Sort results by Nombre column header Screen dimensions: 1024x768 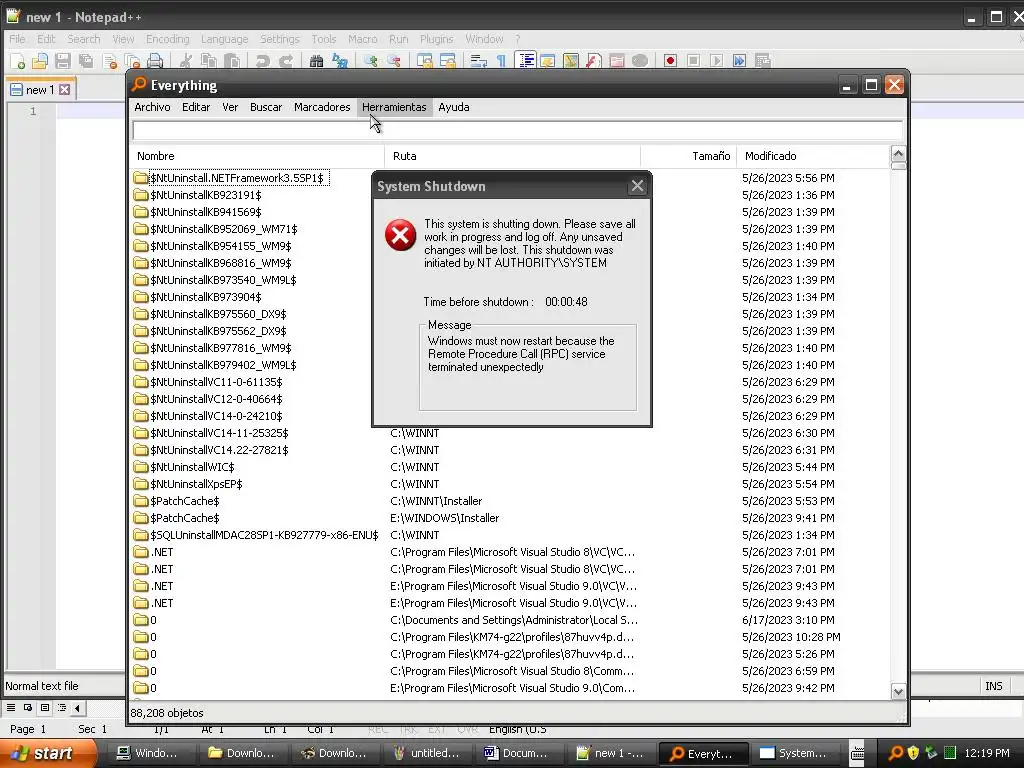pos(258,156)
